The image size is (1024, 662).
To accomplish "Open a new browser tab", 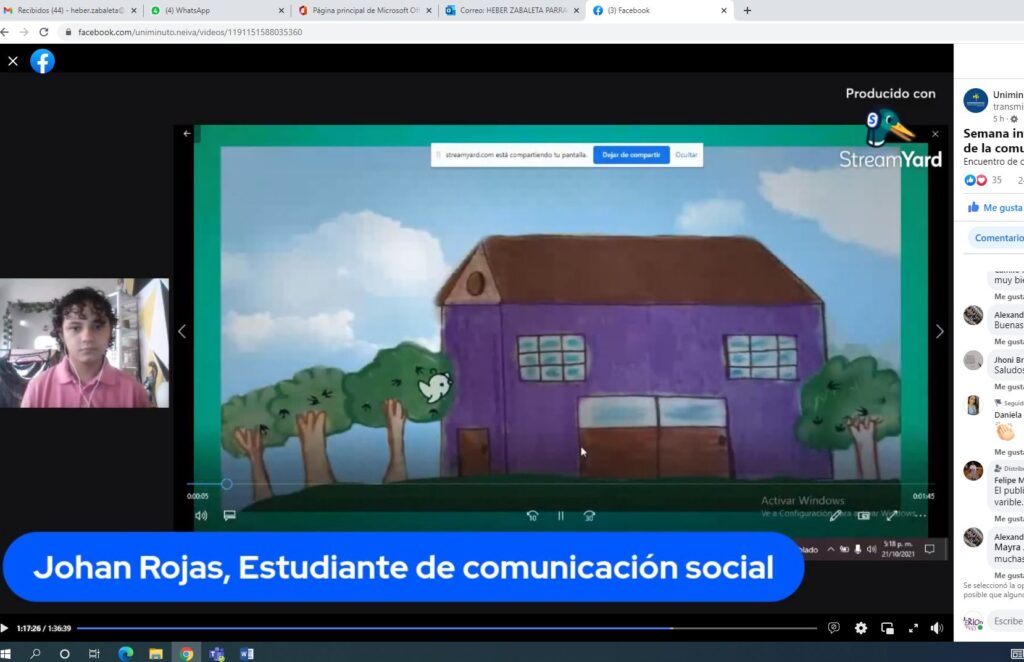I will tap(747, 10).
